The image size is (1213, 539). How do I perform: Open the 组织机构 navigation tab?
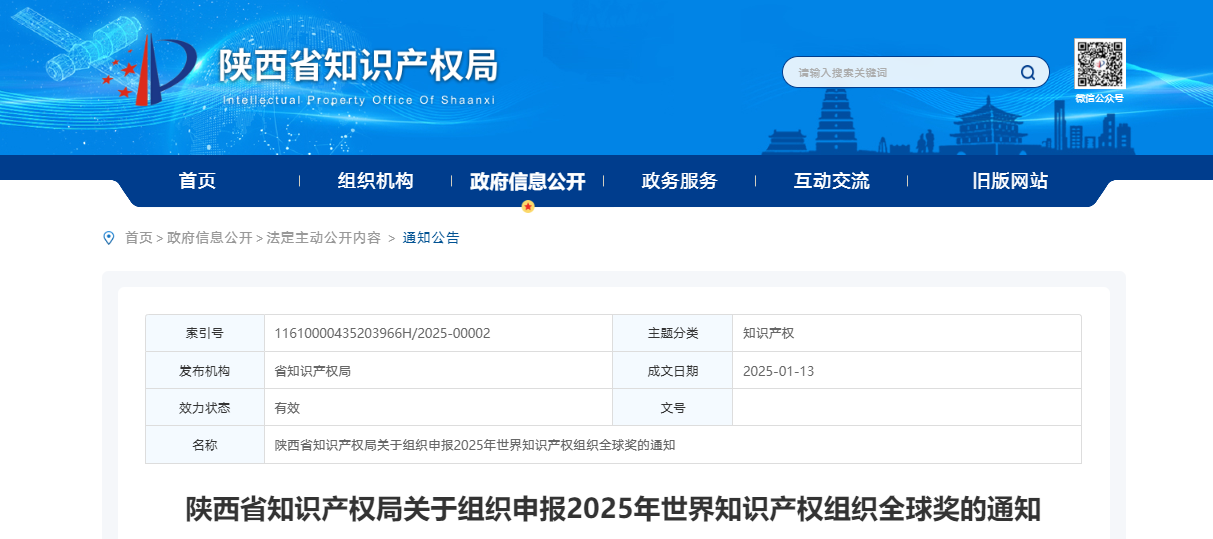(x=375, y=181)
